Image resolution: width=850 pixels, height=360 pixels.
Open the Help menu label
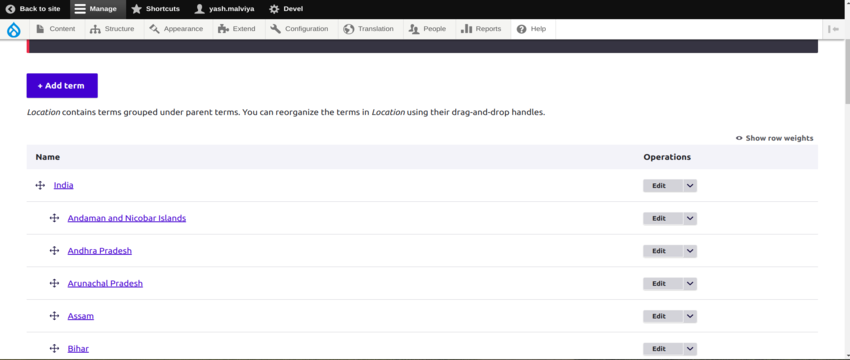pyautogui.click(x=538, y=29)
